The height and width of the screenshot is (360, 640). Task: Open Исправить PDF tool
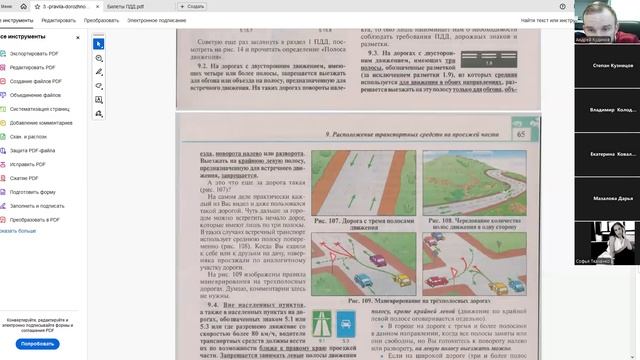(27, 164)
